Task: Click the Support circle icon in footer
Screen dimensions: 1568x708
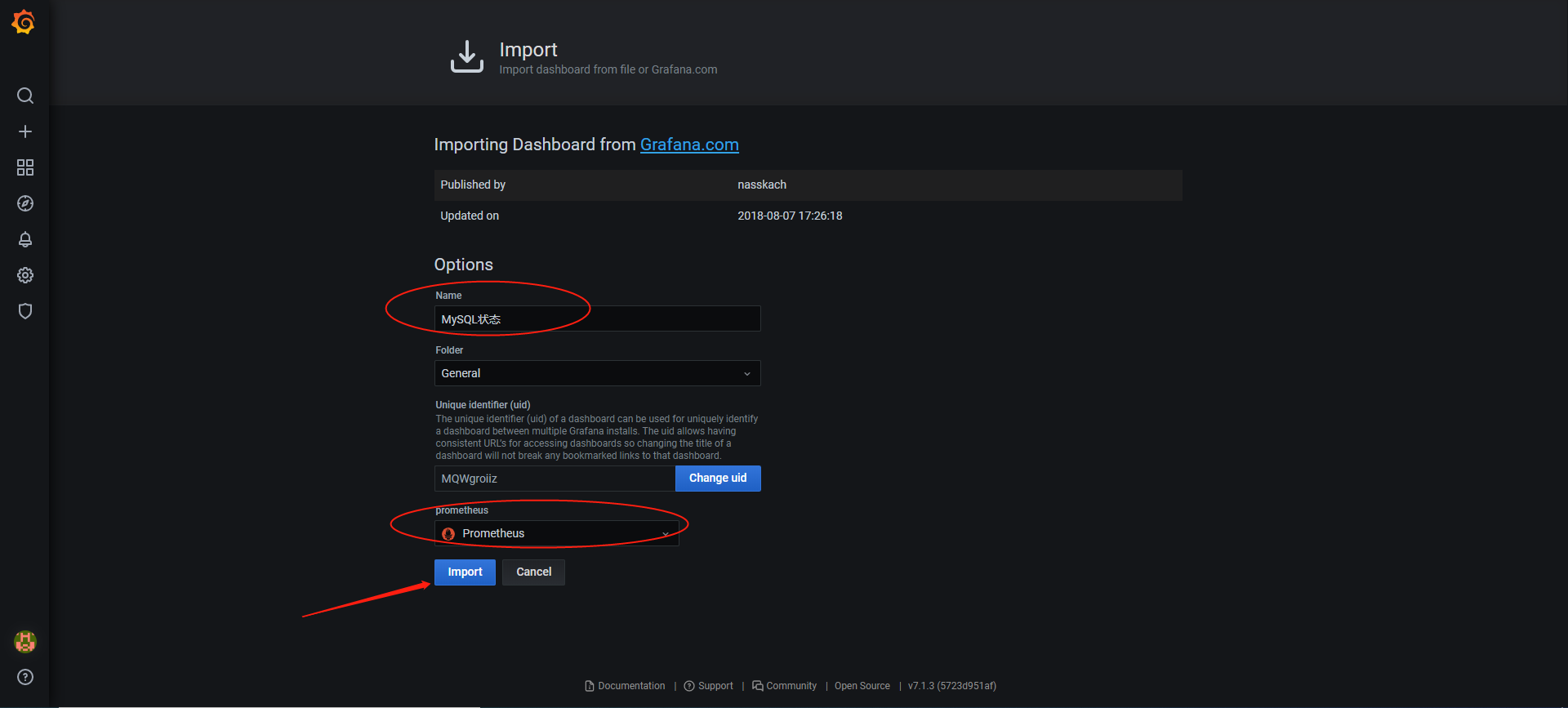Action: click(689, 686)
